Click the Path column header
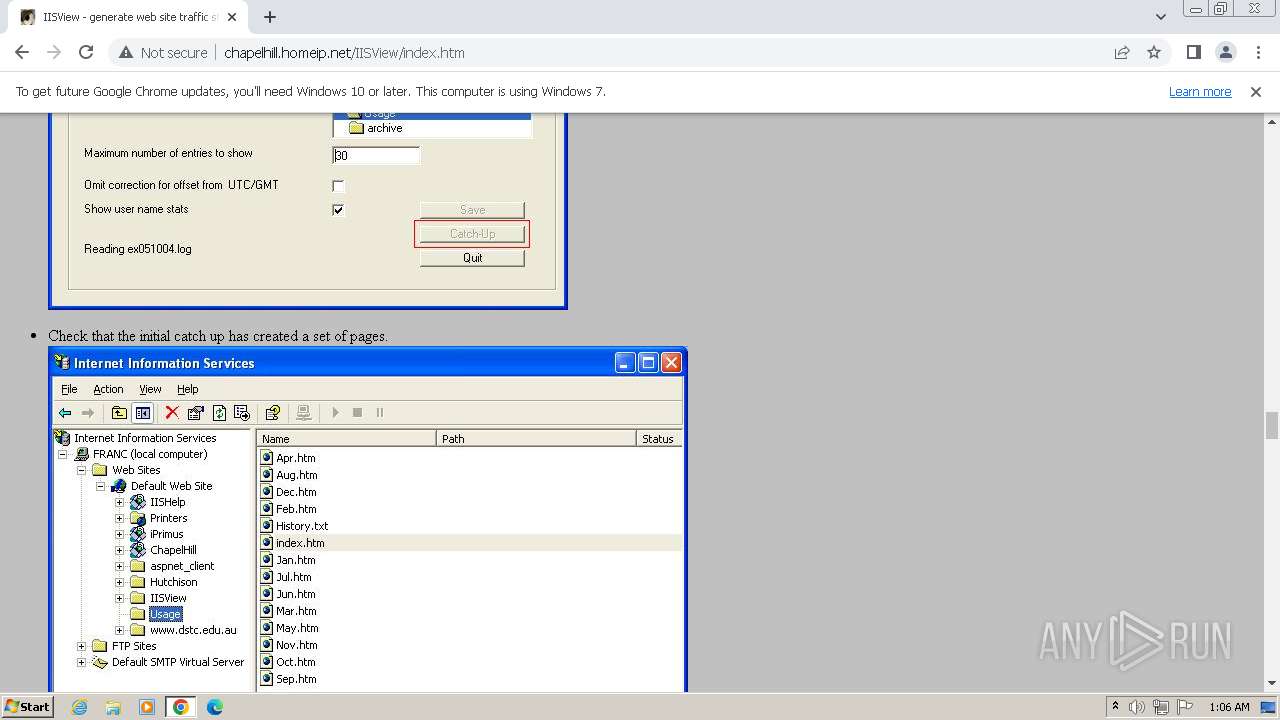The width and height of the screenshot is (1280, 720). pos(537,439)
